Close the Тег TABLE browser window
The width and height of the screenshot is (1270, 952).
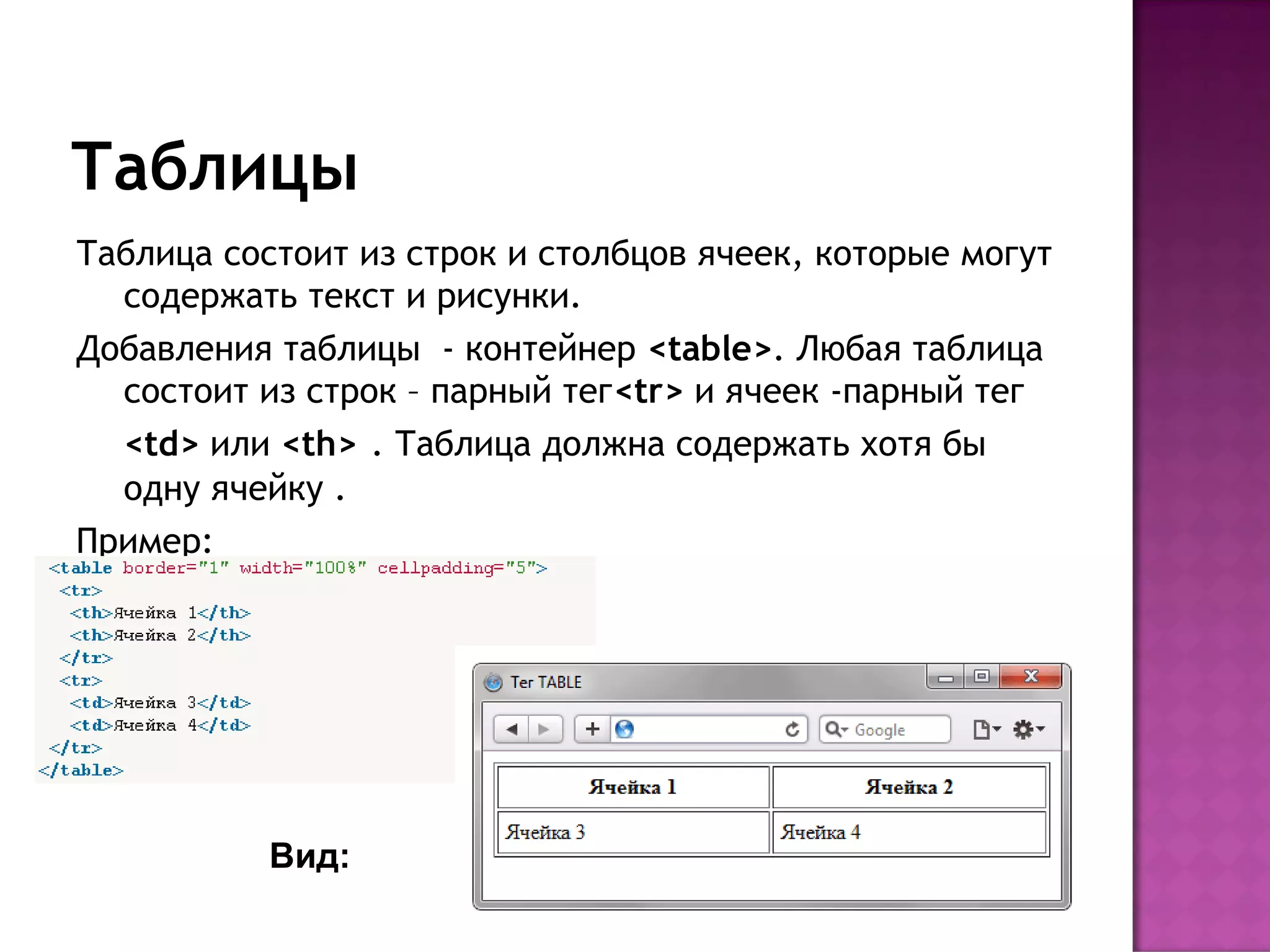pyautogui.click(x=1031, y=677)
